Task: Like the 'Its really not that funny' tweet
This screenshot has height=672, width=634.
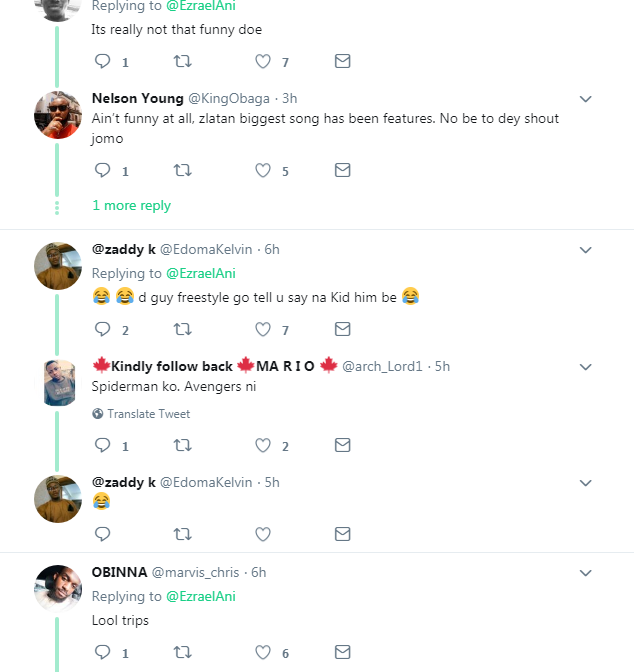Action: [x=263, y=61]
